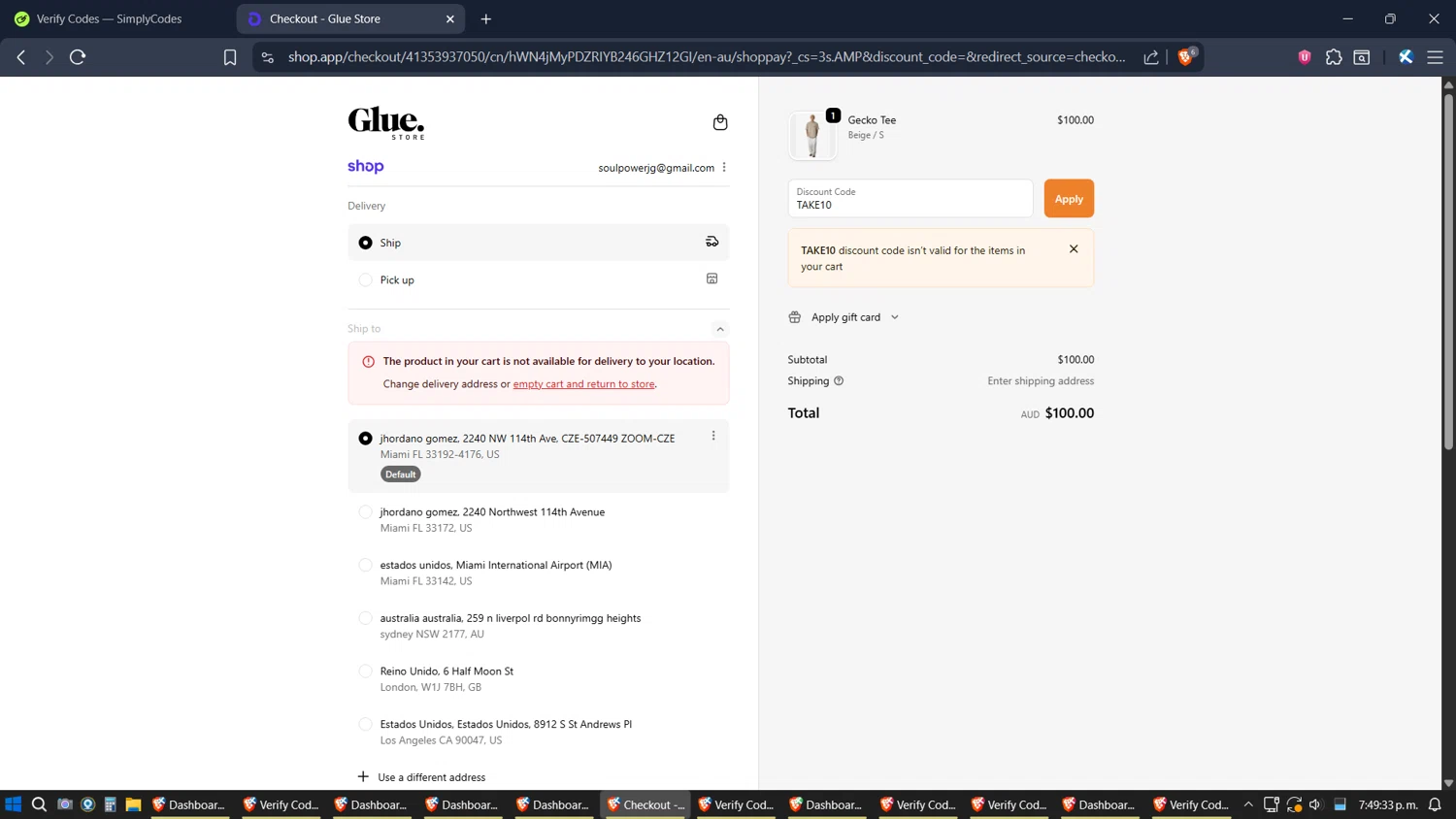The width and height of the screenshot is (1456, 819).
Task: Click the gift card icon
Action: [x=795, y=317]
